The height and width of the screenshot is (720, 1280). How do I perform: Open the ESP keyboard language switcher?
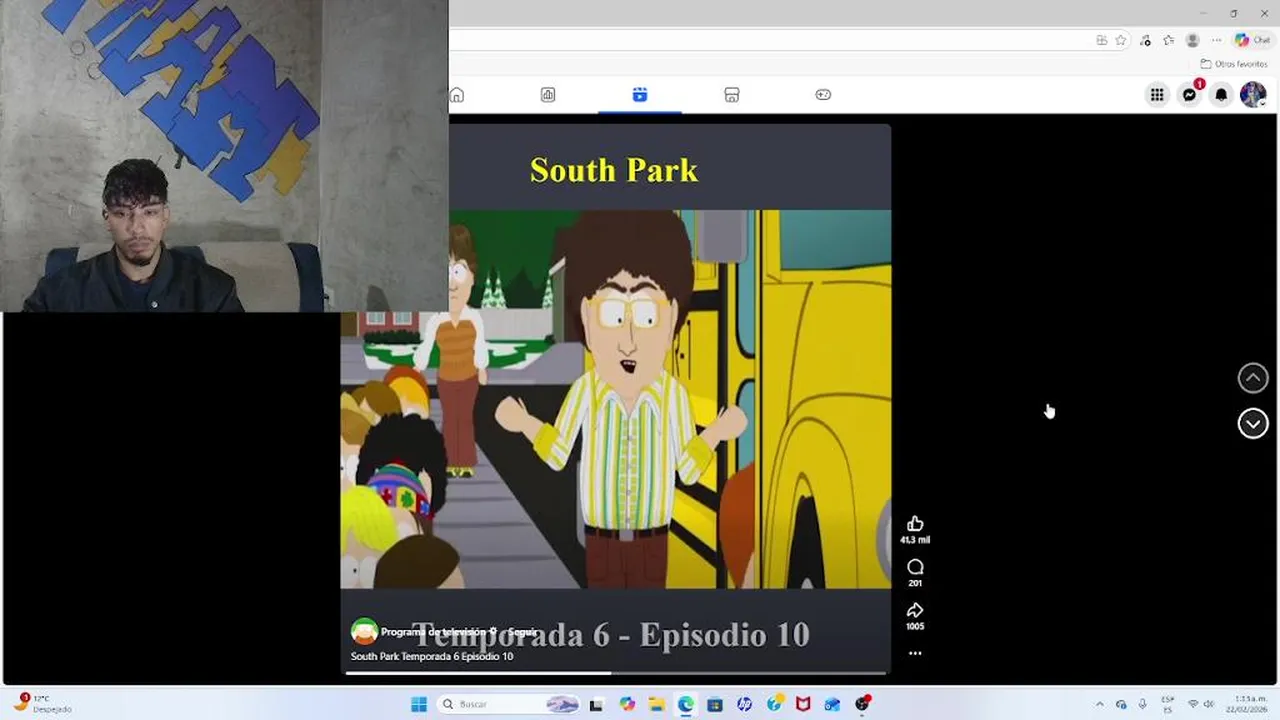pos(1167,704)
